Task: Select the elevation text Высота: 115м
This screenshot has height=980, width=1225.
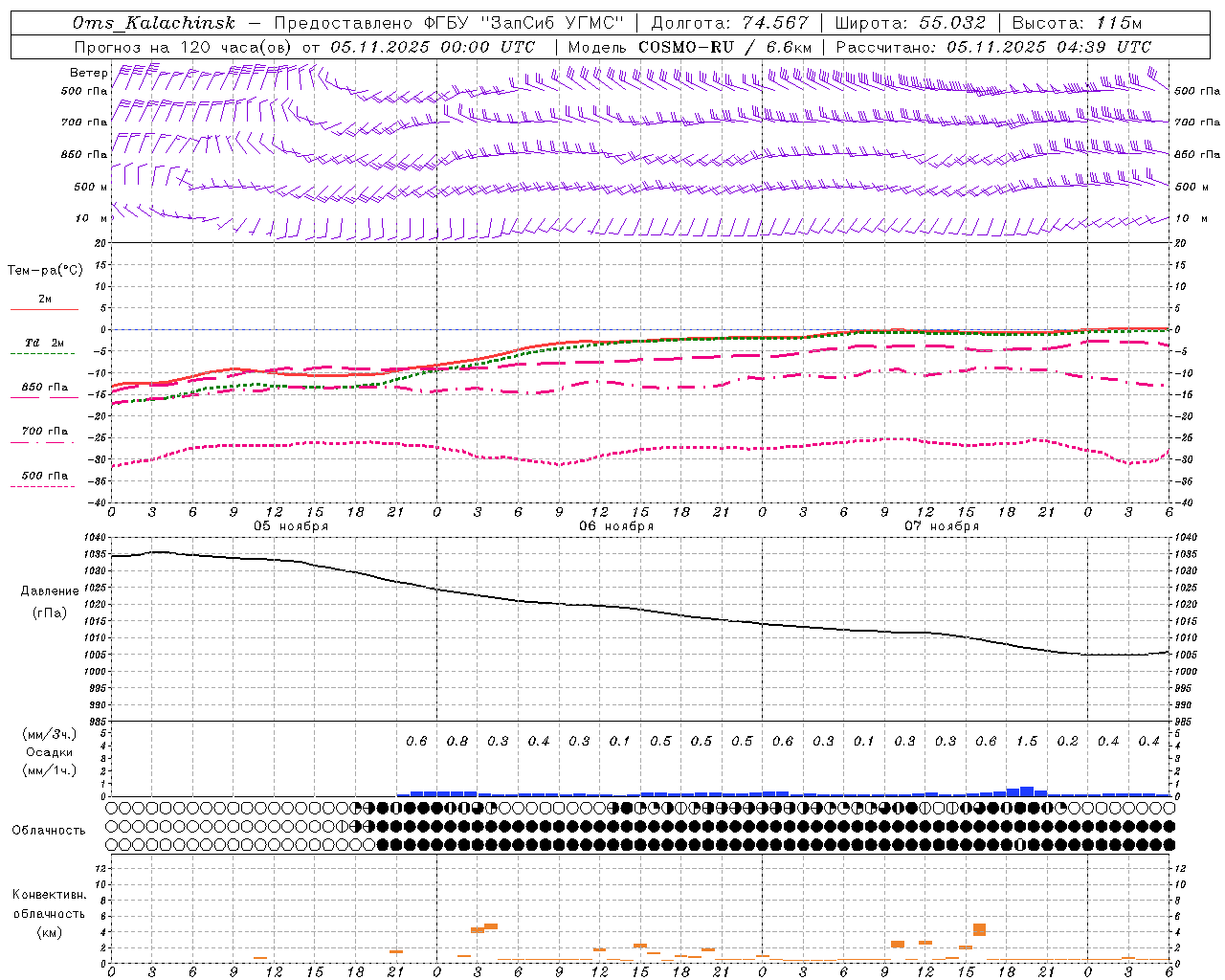Action: click(x=1077, y=23)
